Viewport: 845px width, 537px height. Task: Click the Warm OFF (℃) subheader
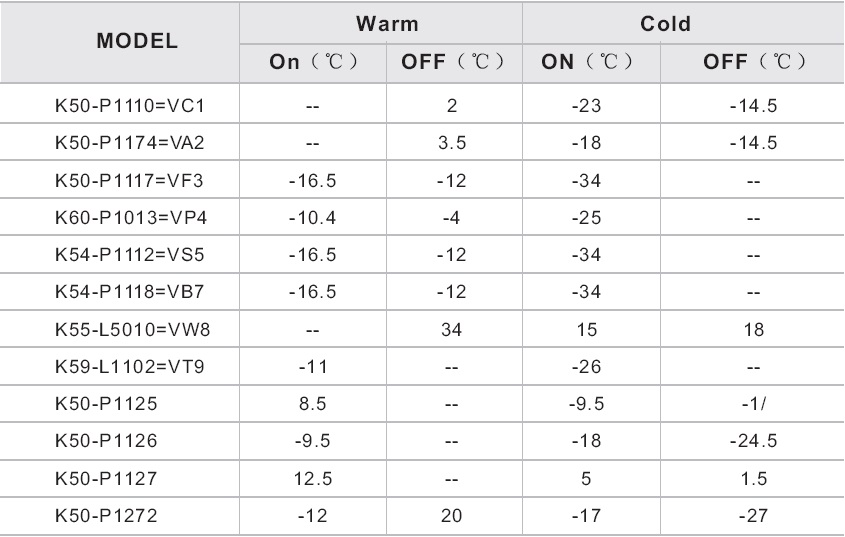pyautogui.click(x=453, y=61)
